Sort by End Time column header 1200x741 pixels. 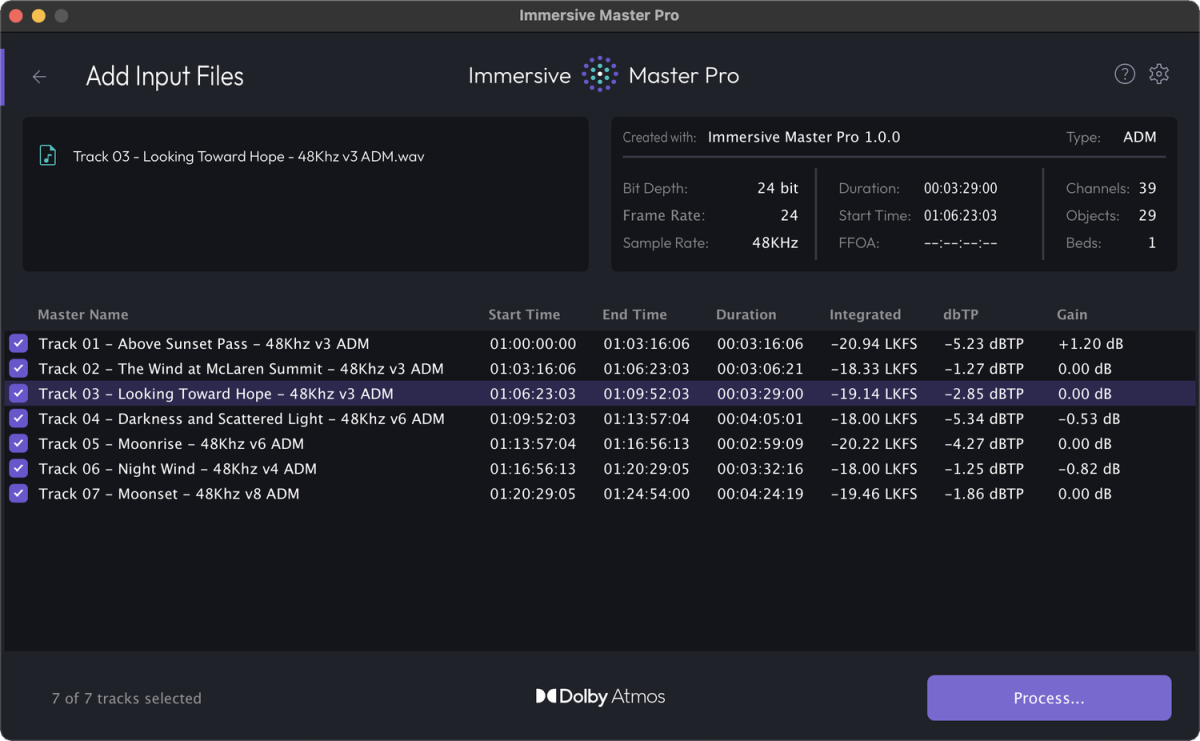tap(634, 314)
